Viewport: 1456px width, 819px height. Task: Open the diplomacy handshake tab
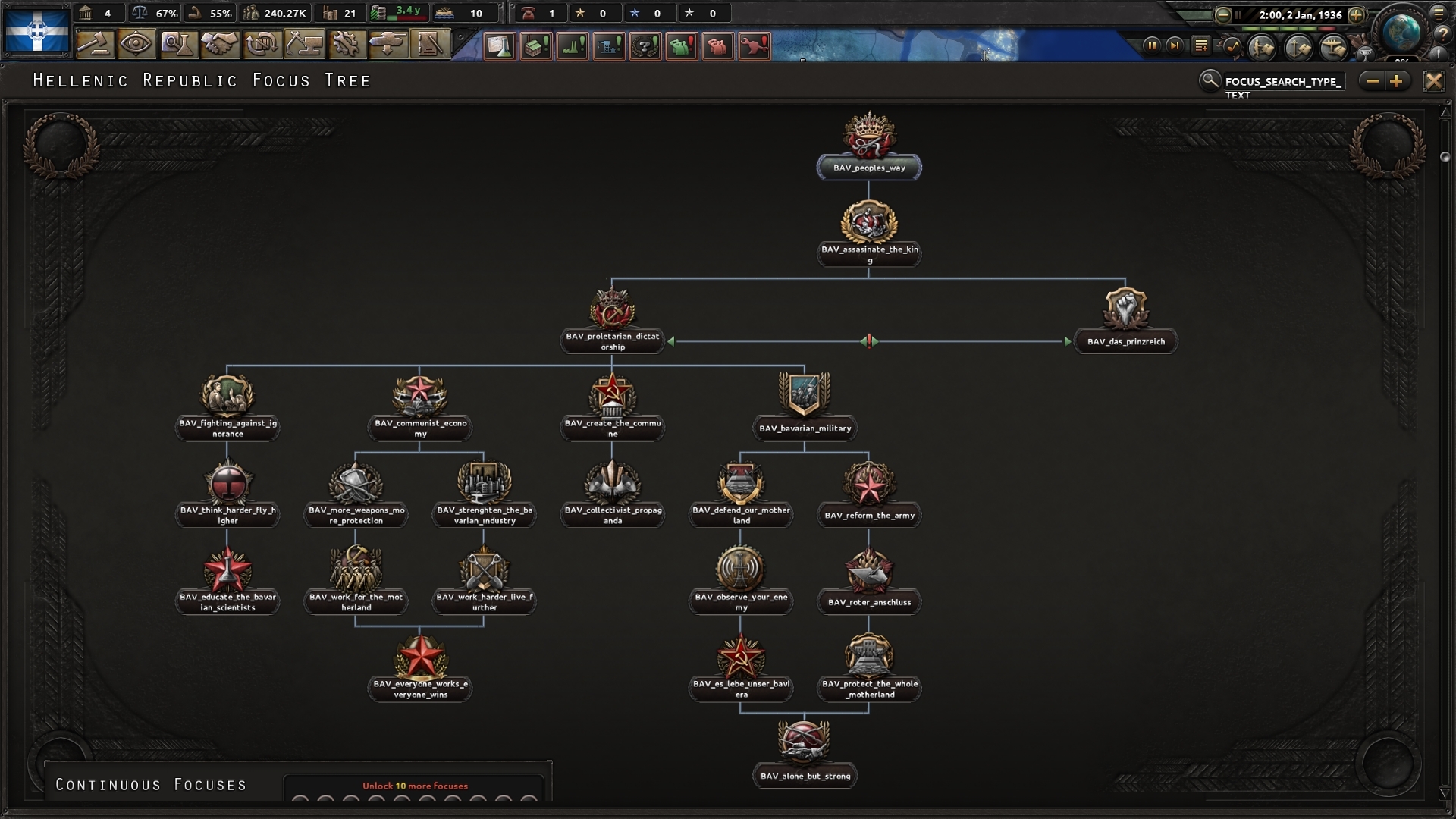pos(220,45)
